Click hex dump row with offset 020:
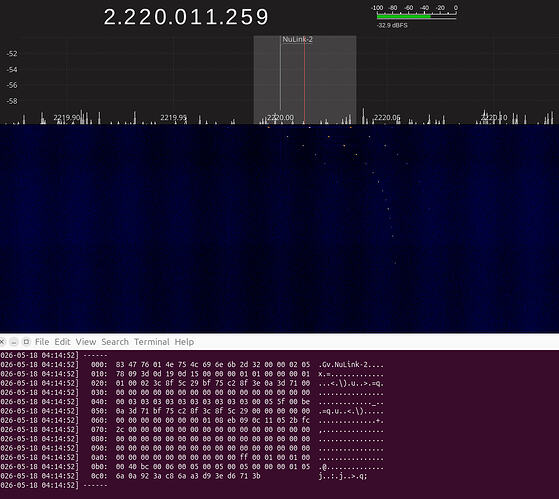Viewport: 559px width, 499px height. pyautogui.click(x=192, y=383)
